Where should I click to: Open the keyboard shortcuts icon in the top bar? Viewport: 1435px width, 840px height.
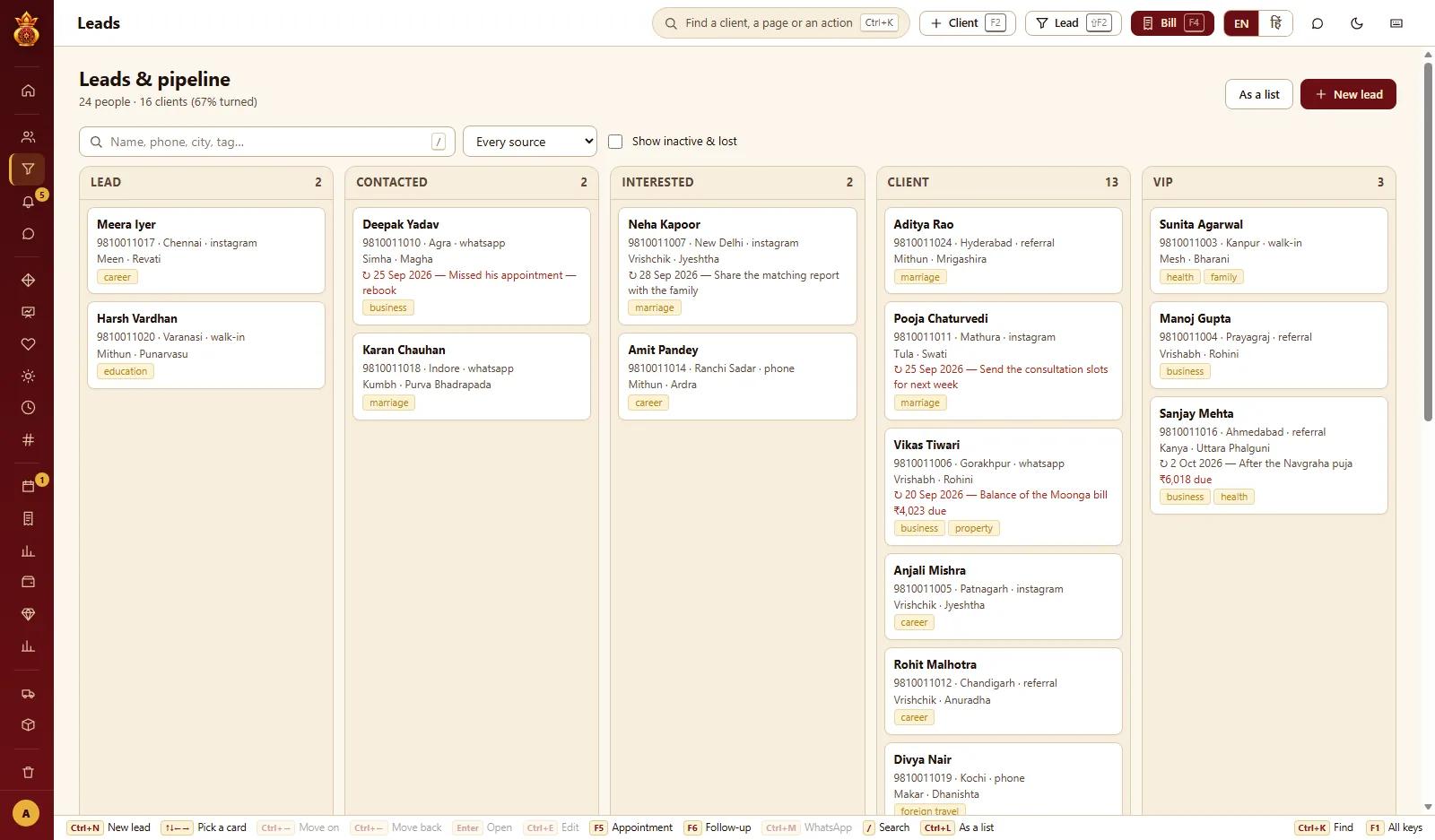[x=1396, y=23]
